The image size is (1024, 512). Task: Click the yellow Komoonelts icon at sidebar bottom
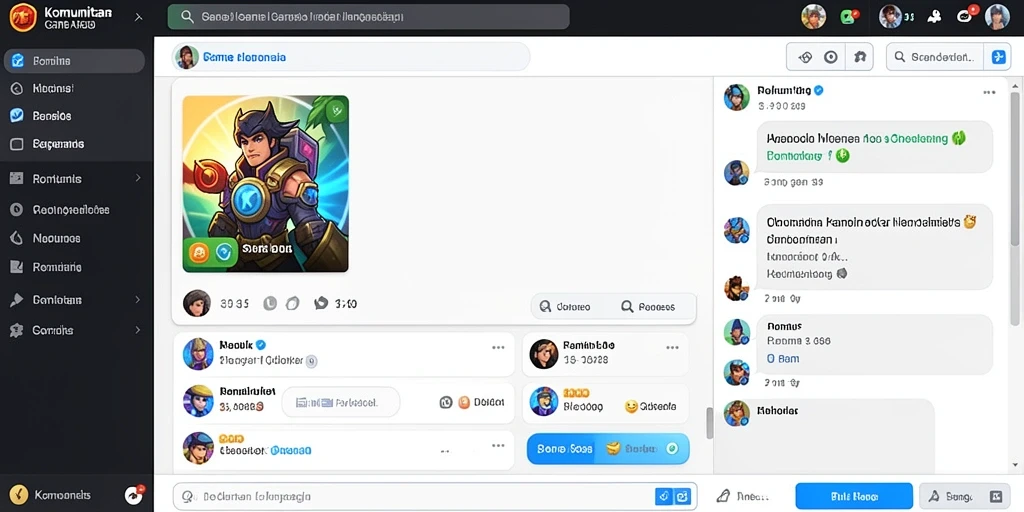point(19,495)
